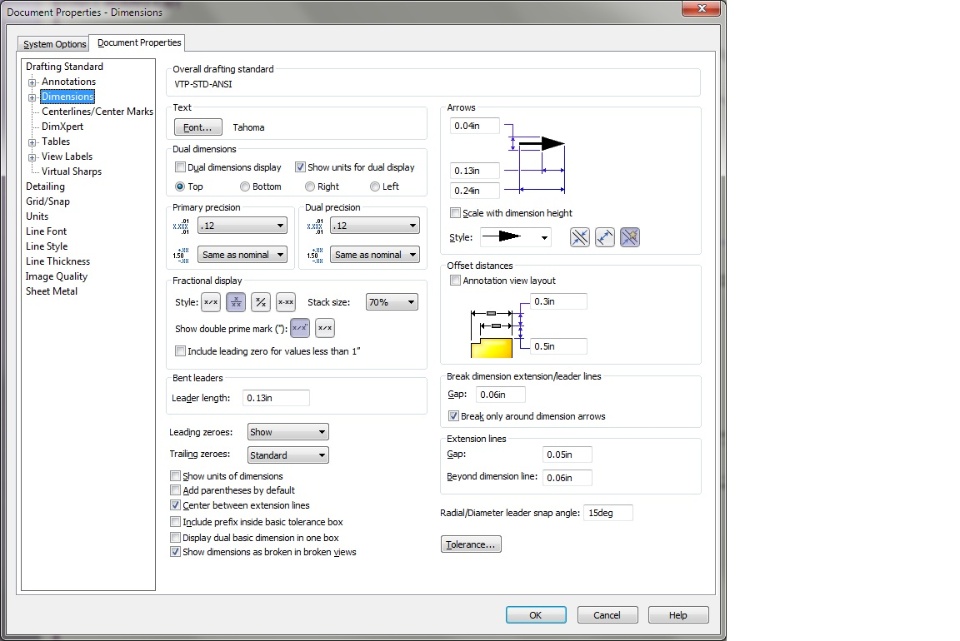Open Units settings
Screen dimensions: 960x641
click(x=37, y=216)
